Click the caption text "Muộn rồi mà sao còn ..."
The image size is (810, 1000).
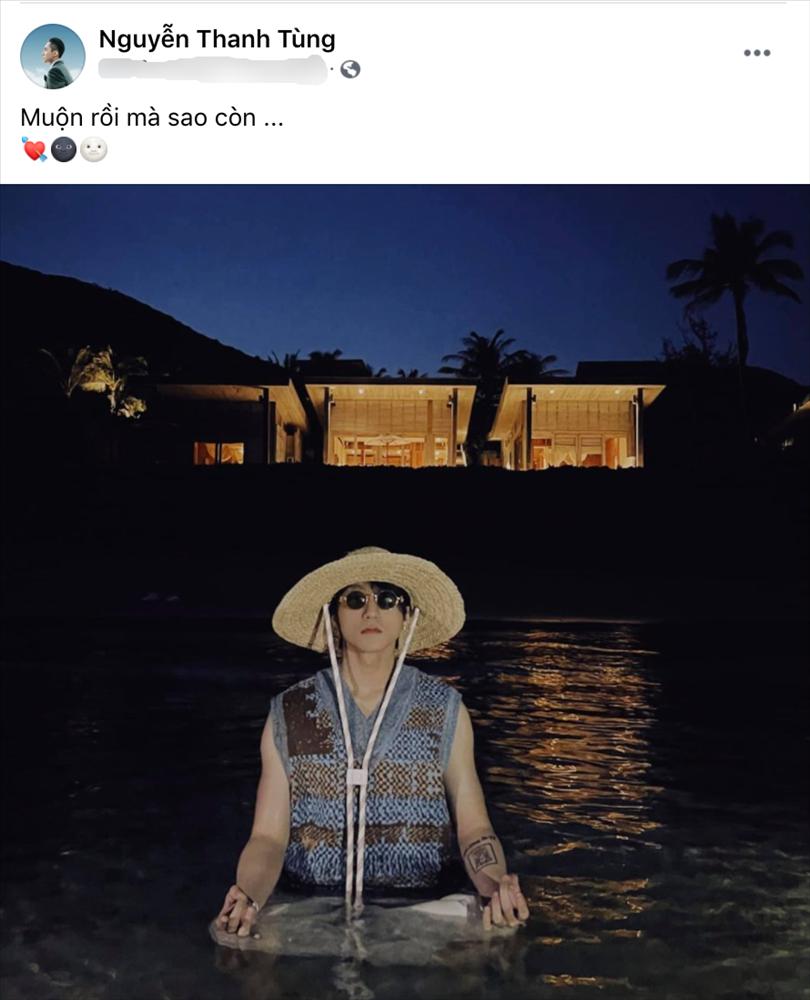(x=152, y=117)
